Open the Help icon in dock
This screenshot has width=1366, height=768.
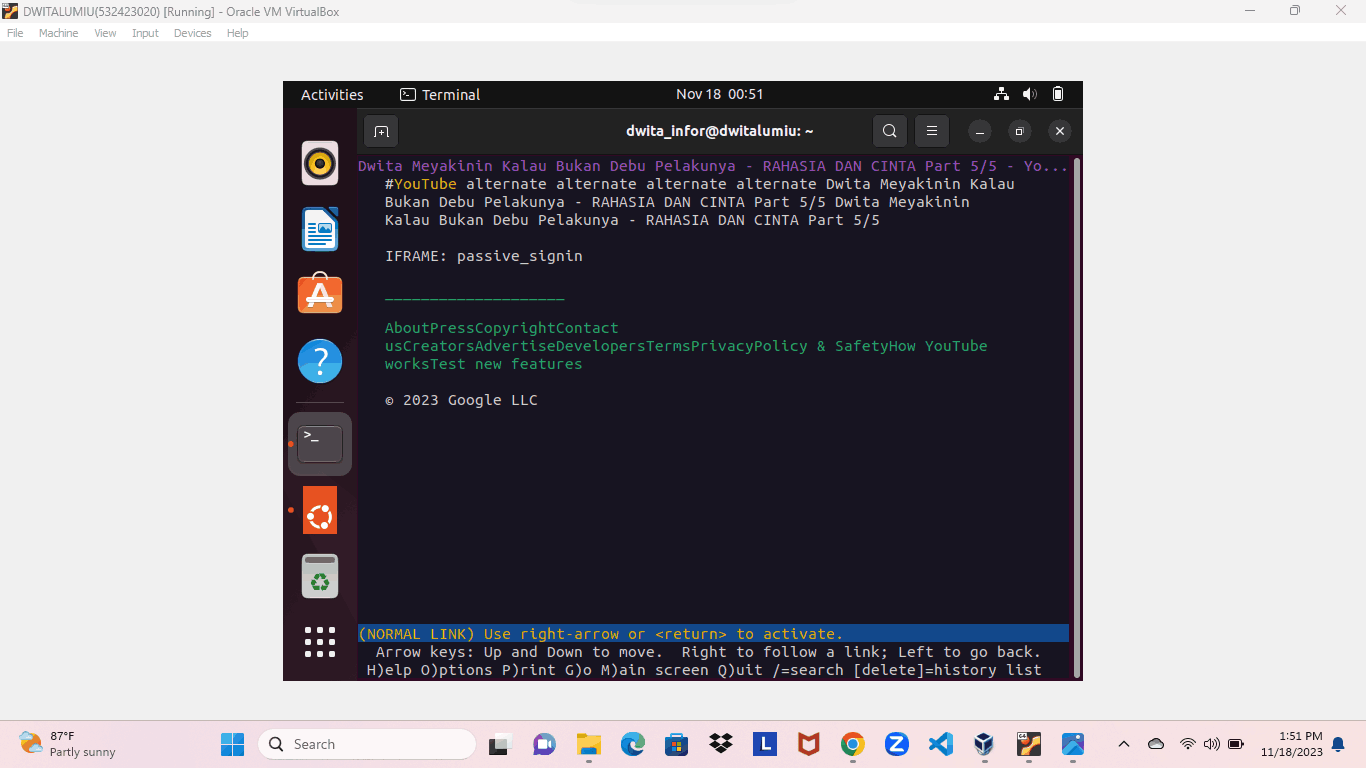click(x=320, y=361)
